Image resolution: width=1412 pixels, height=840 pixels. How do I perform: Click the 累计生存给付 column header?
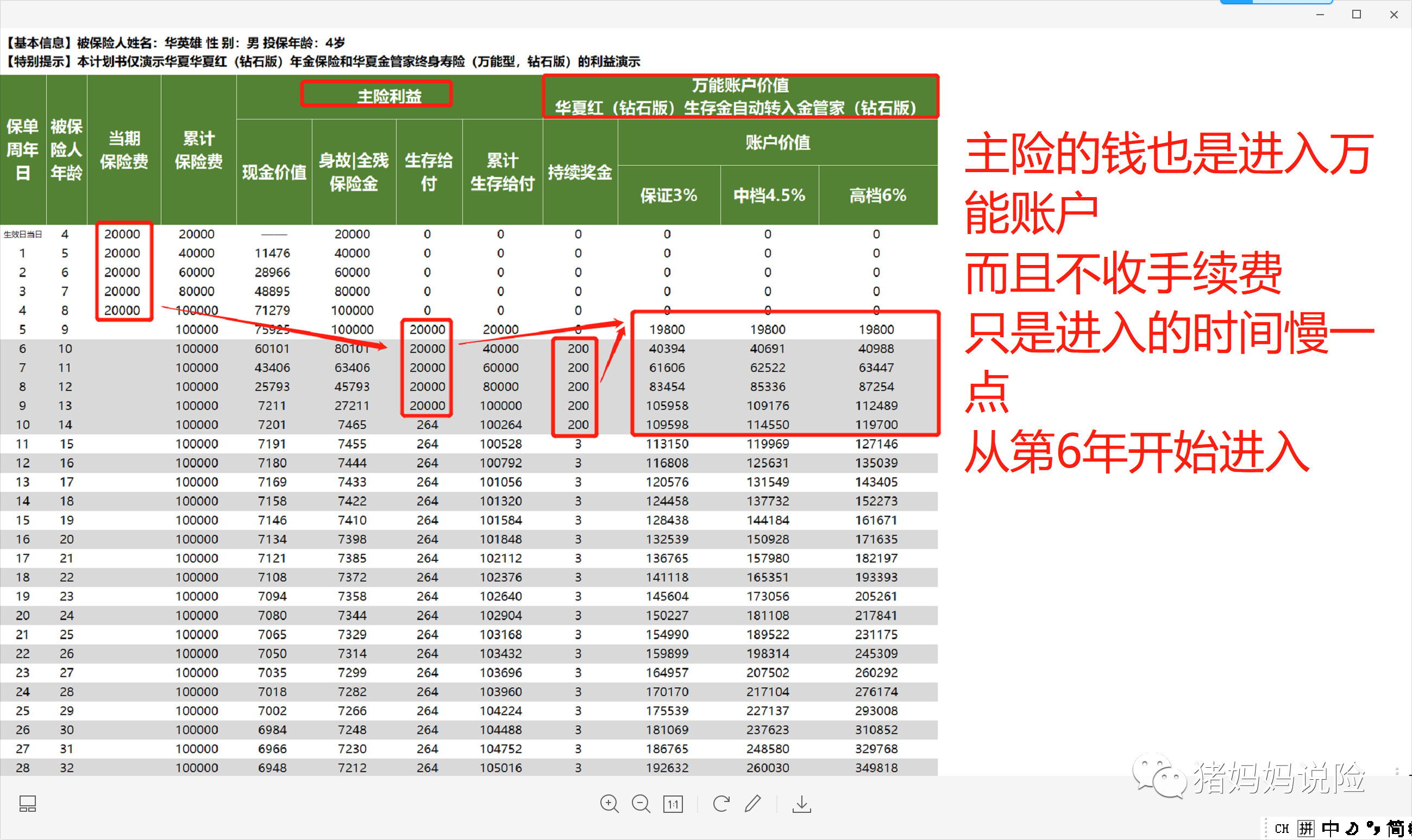tap(503, 172)
